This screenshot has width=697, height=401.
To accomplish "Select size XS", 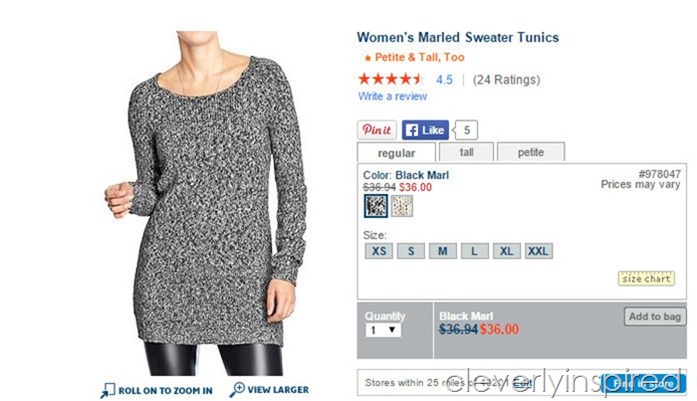I will [379, 251].
